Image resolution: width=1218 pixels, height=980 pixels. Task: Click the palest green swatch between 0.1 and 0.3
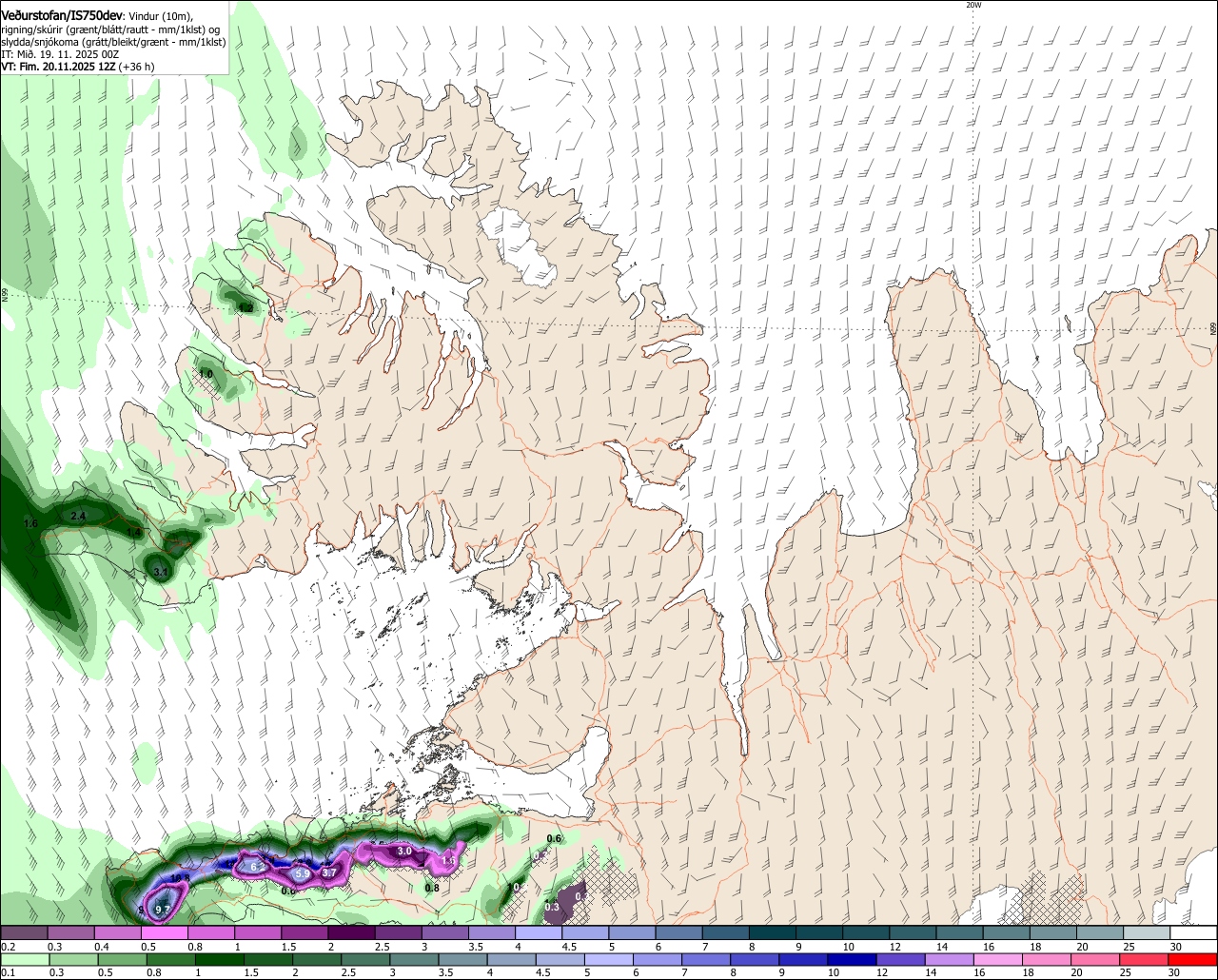pyautogui.click(x=24, y=960)
